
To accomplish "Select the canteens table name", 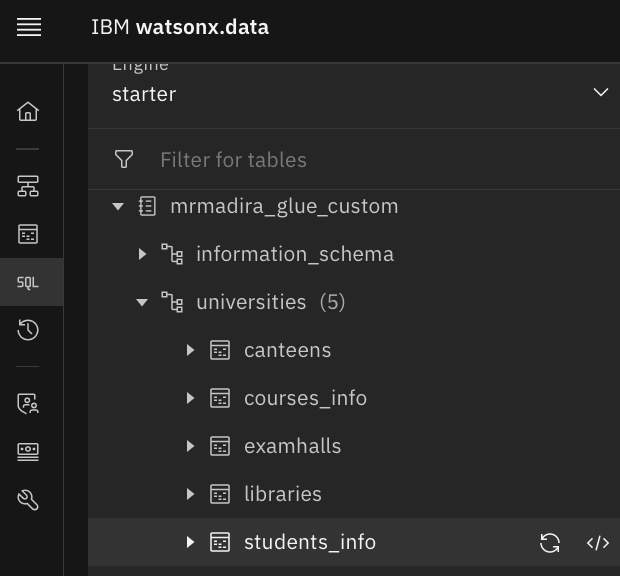I will click(287, 351).
